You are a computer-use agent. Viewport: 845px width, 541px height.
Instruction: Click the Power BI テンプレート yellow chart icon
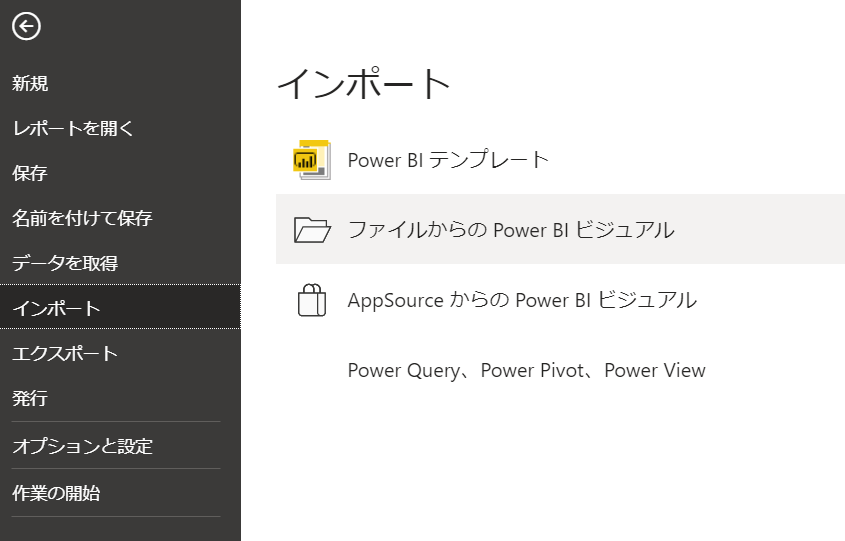(x=311, y=160)
